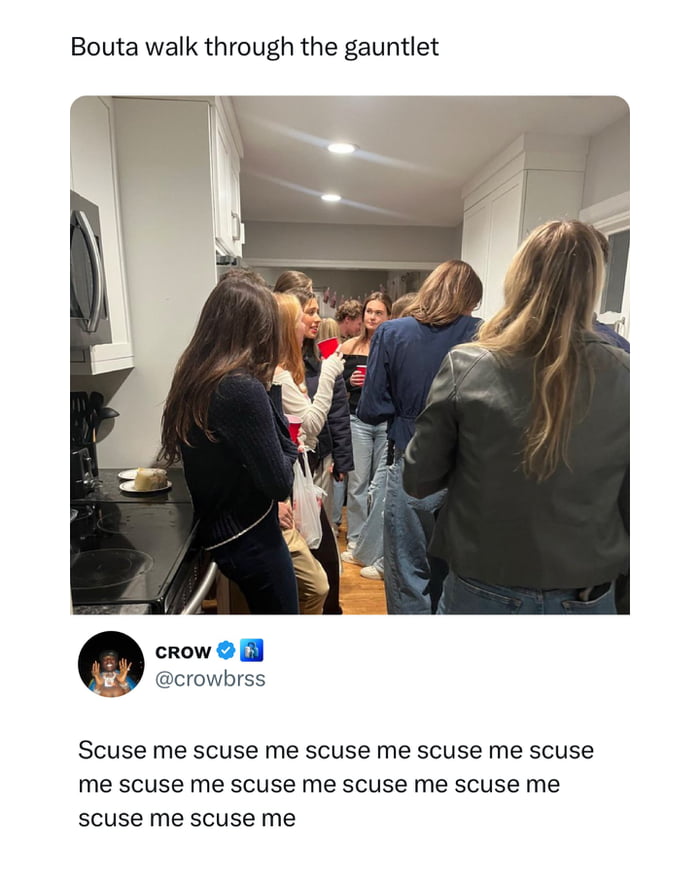Click the square affiliate badge beside checkmark
This screenshot has width=700, height=874.
251,650
